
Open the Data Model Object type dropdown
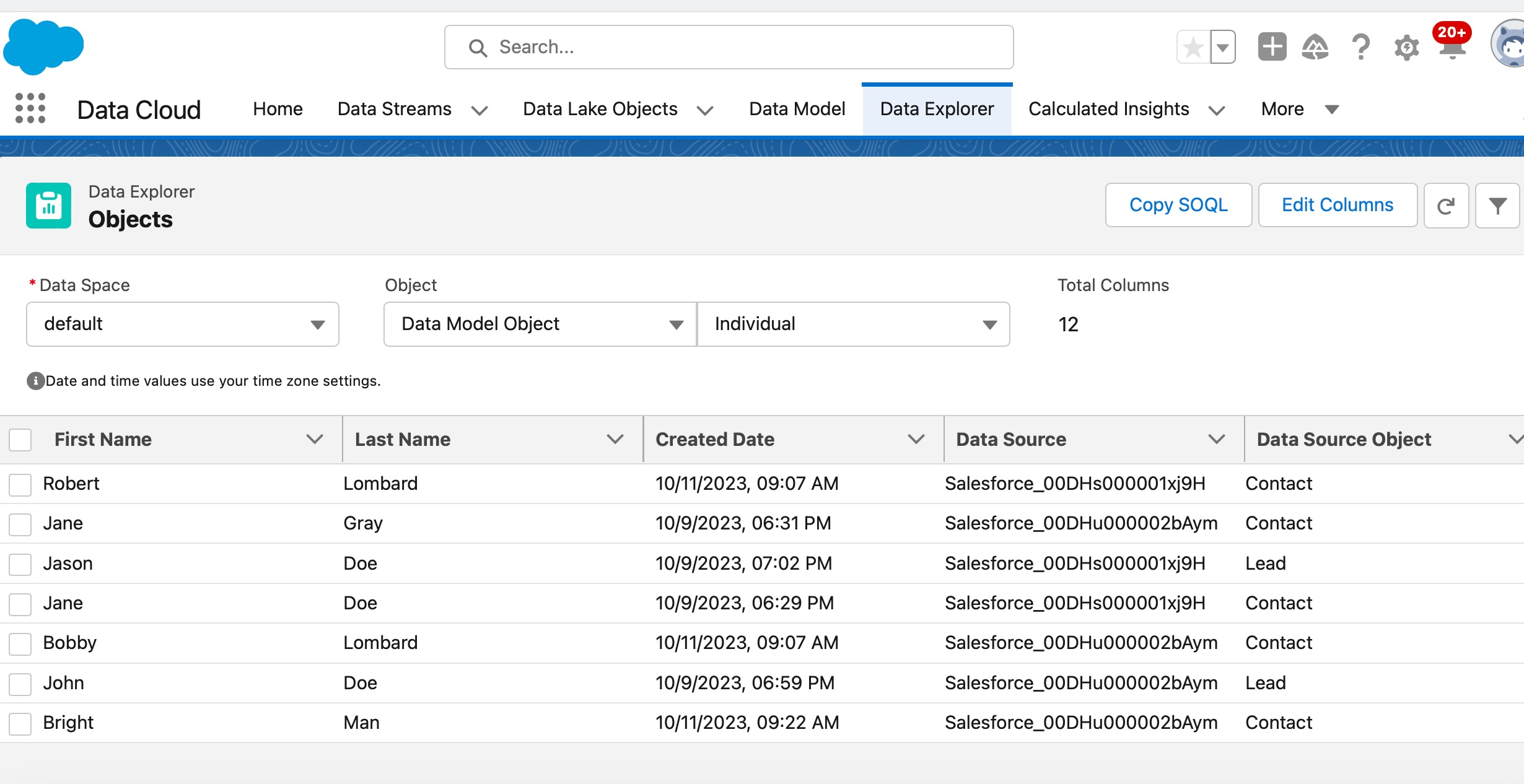tap(540, 324)
